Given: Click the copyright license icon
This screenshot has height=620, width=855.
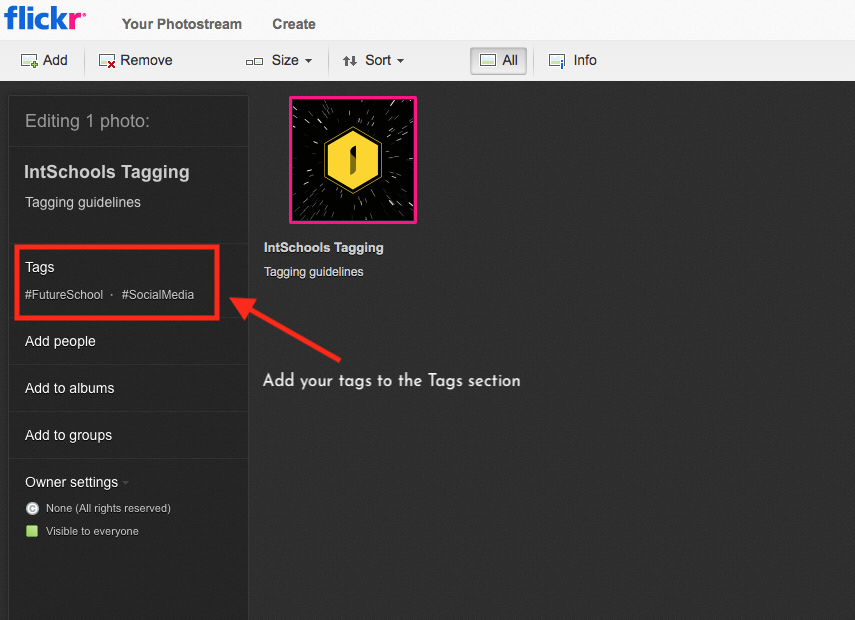Looking at the screenshot, I should click(x=32, y=509).
